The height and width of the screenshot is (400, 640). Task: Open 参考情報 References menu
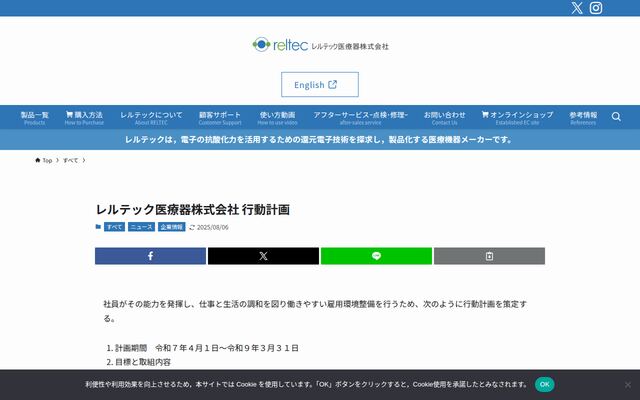[583, 118]
